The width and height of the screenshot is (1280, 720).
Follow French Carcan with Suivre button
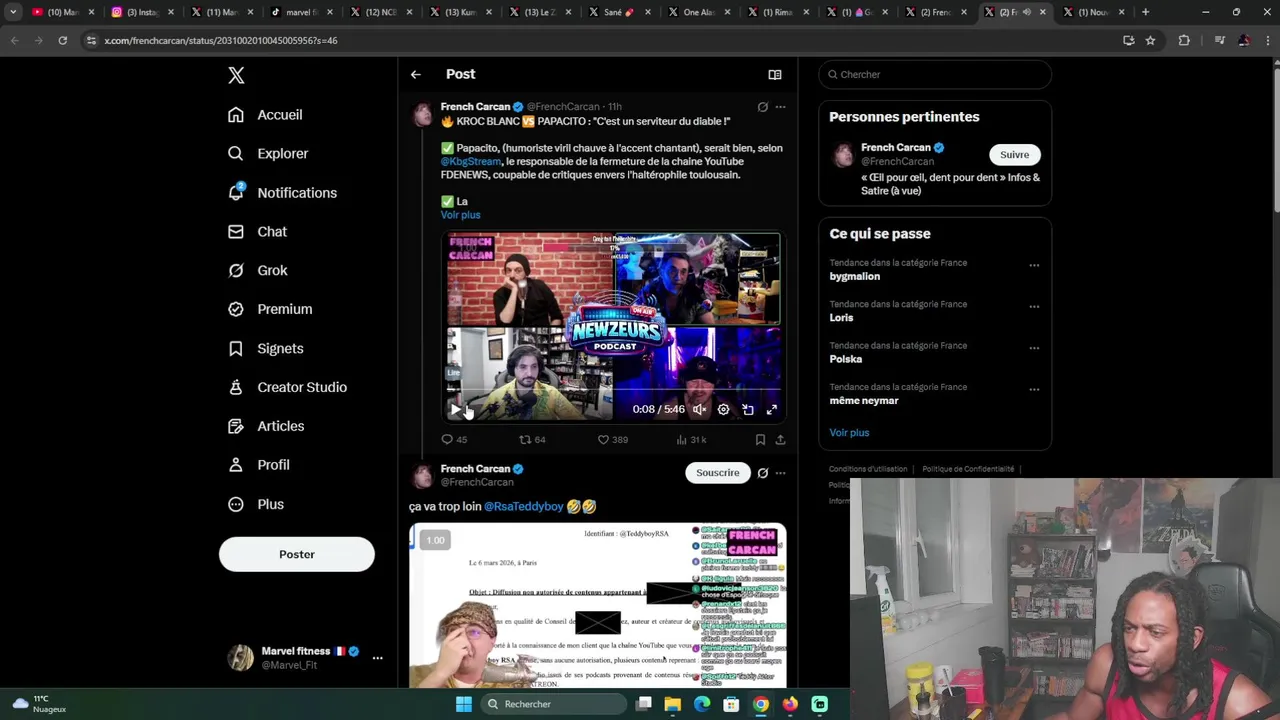[1014, 155]
